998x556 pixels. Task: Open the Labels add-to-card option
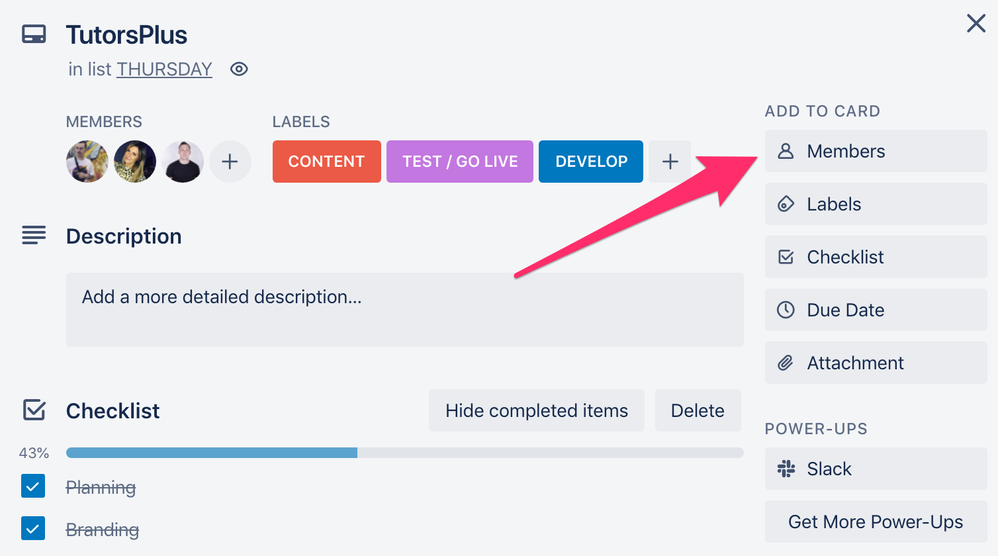875,204
